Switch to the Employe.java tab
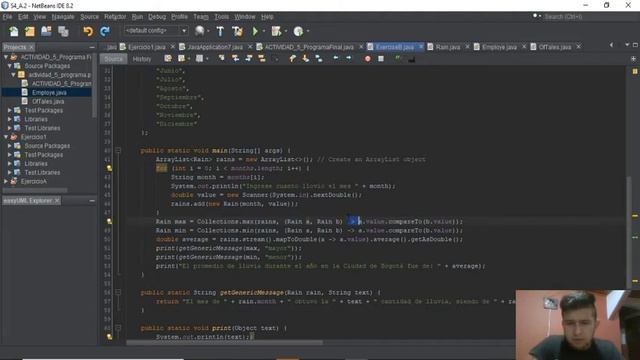 click(499, 47)
